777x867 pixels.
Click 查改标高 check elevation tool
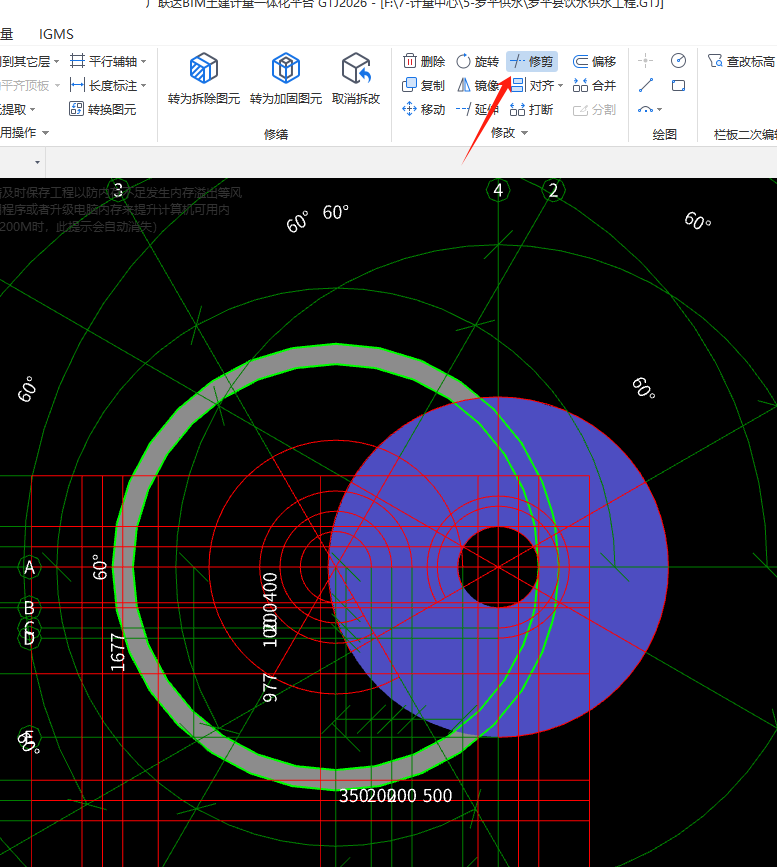pos(742,61)
